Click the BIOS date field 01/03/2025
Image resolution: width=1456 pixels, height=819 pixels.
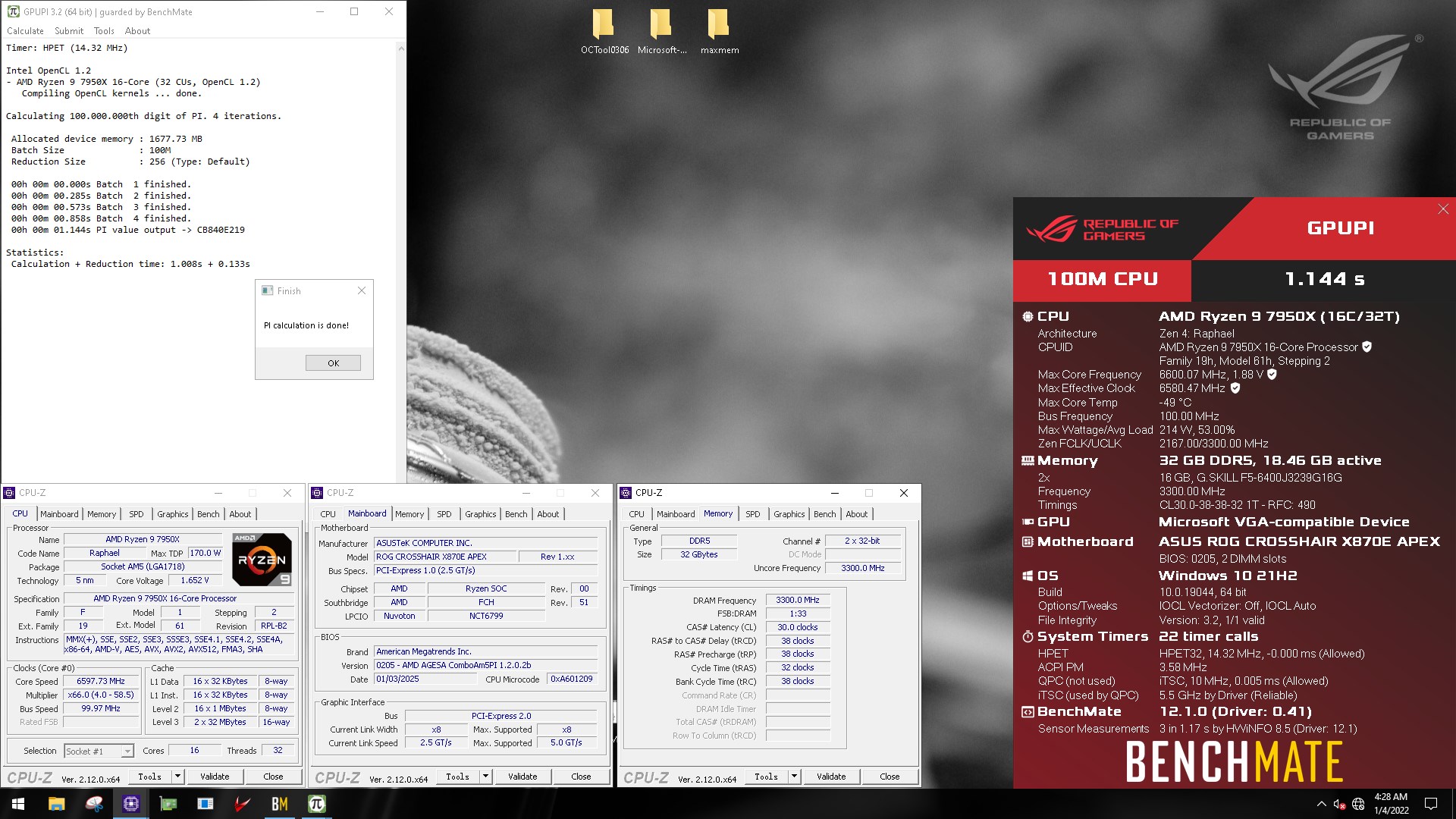[427, 679]
